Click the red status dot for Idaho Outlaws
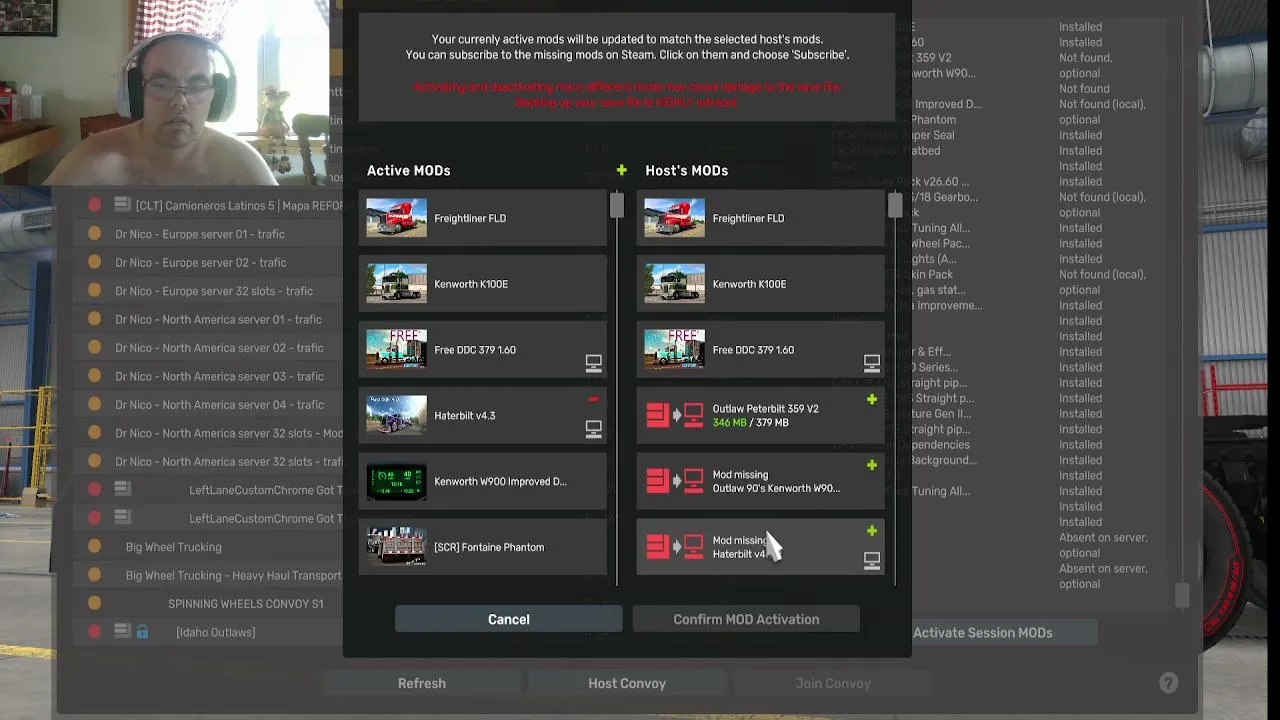Image resolution: width=1280 pixels, height=720 pixels. click(94, 632)
